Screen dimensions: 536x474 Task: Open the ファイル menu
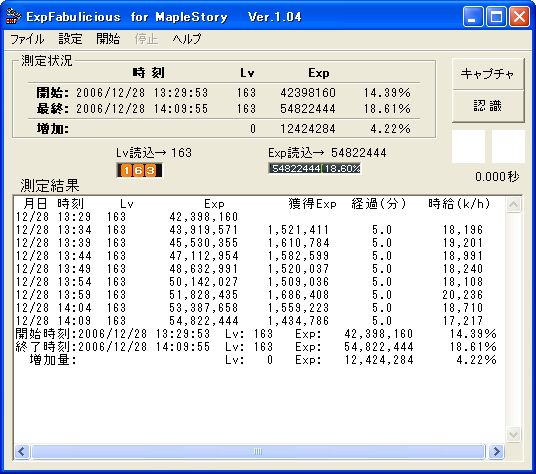pyautogui.click(x=27, y=39)
